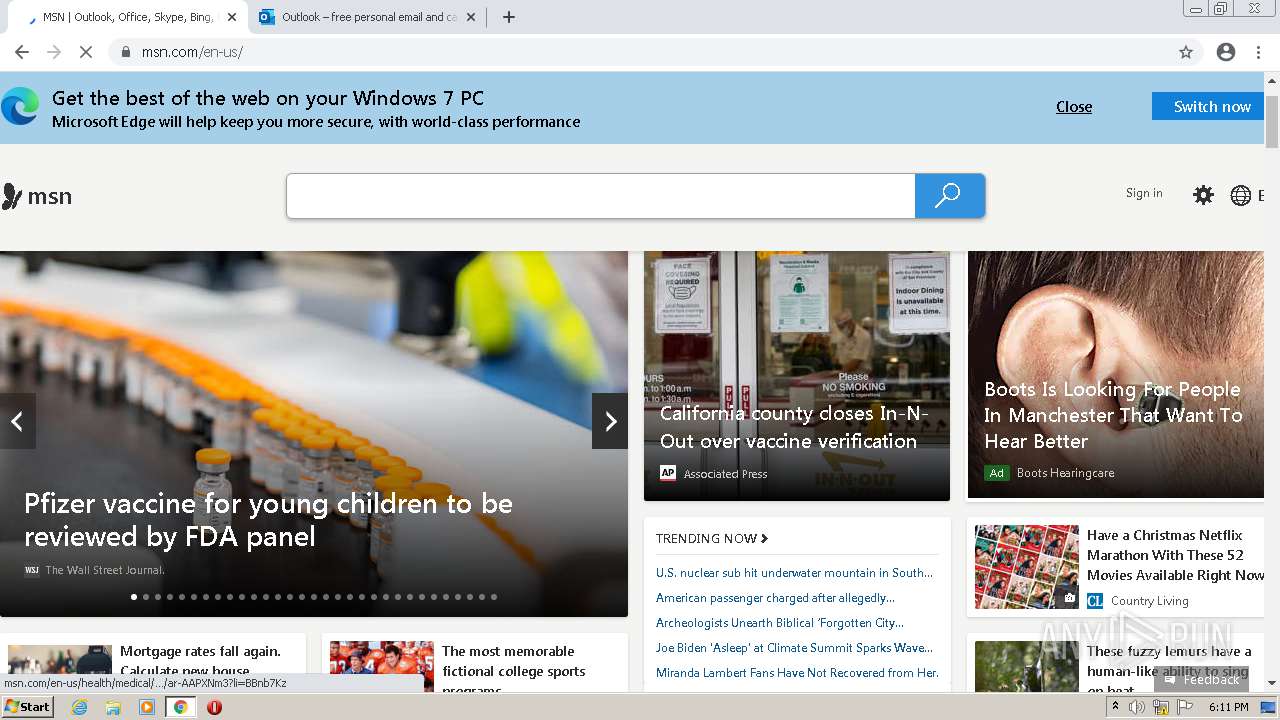Click the page vertical scrollbar
The image size is (1280, 720).
pyautogui.click(x=1272, y=122)
